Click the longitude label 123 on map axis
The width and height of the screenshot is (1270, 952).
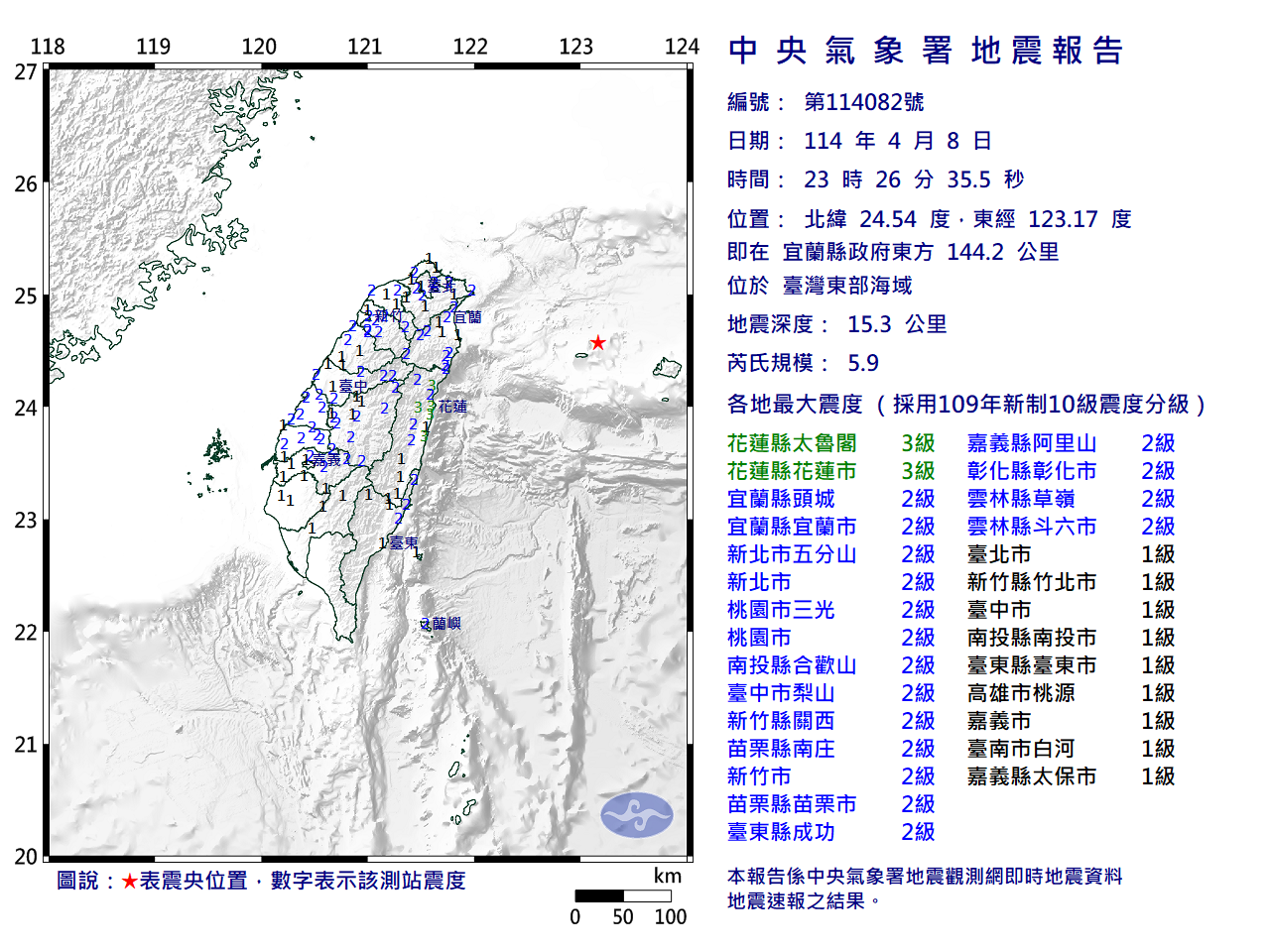(x=577, y=46)
